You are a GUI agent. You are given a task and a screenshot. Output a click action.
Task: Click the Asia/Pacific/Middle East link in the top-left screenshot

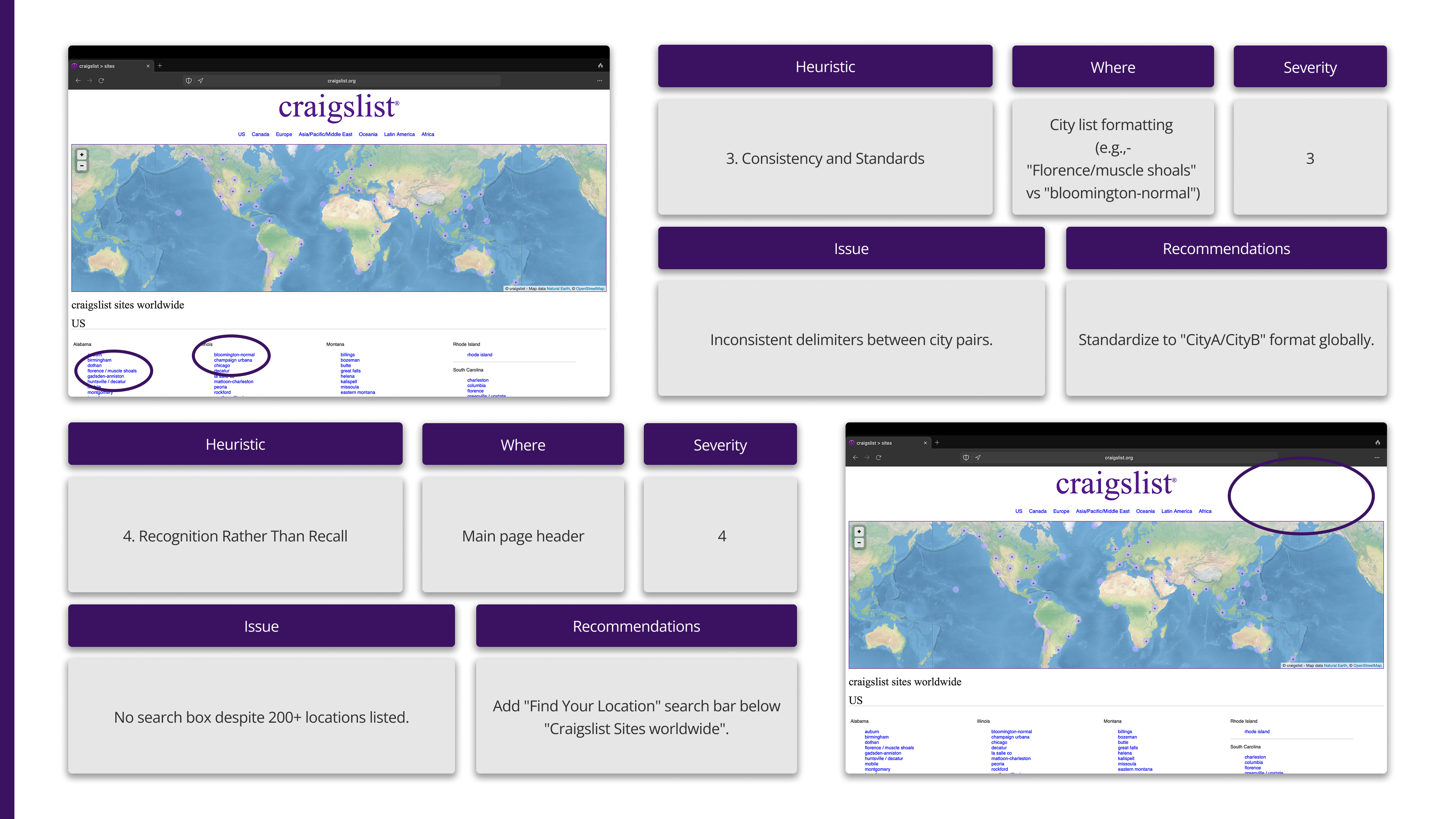(325, 135)
